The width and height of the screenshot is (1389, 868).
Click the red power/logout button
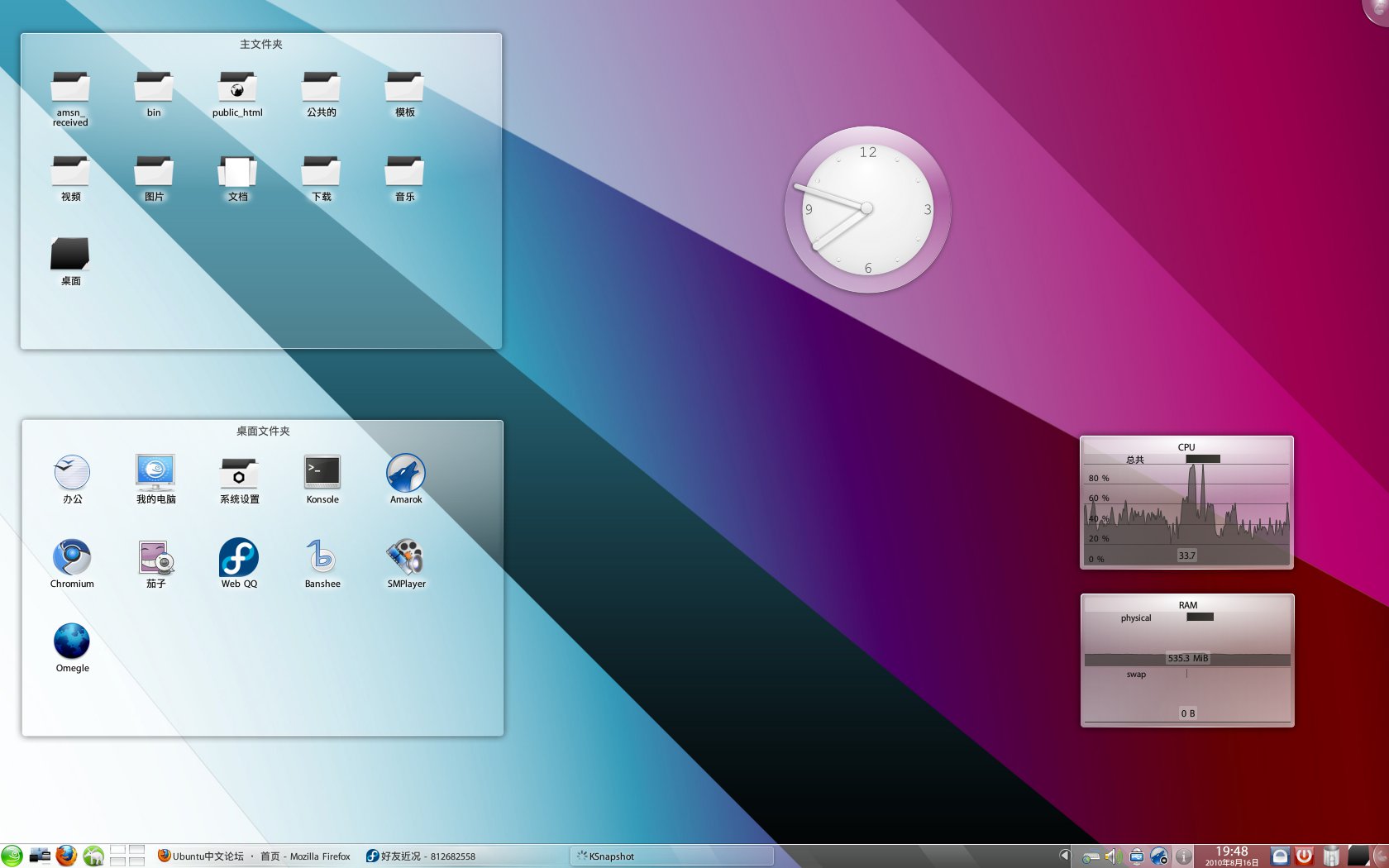pyautogui.click(x=1304, y=856)
